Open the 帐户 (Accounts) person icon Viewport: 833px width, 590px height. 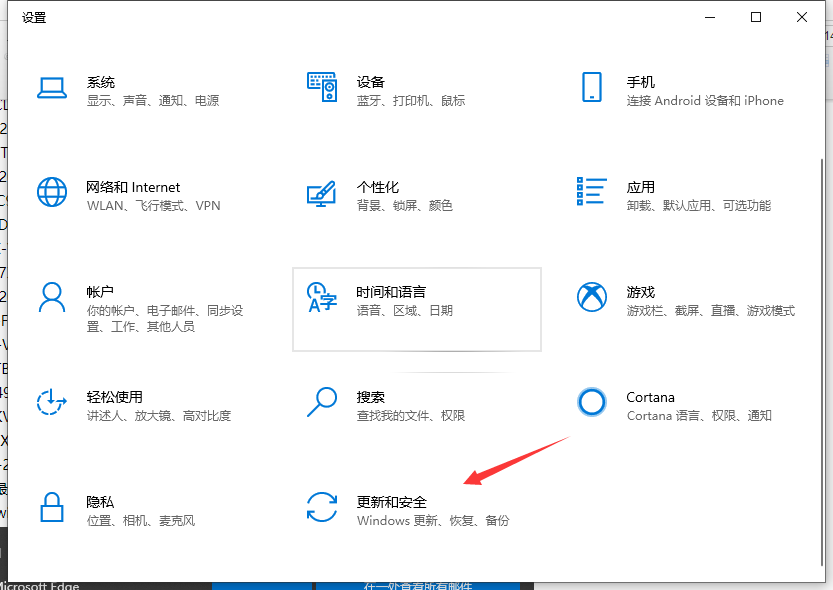tap(51, 297)
